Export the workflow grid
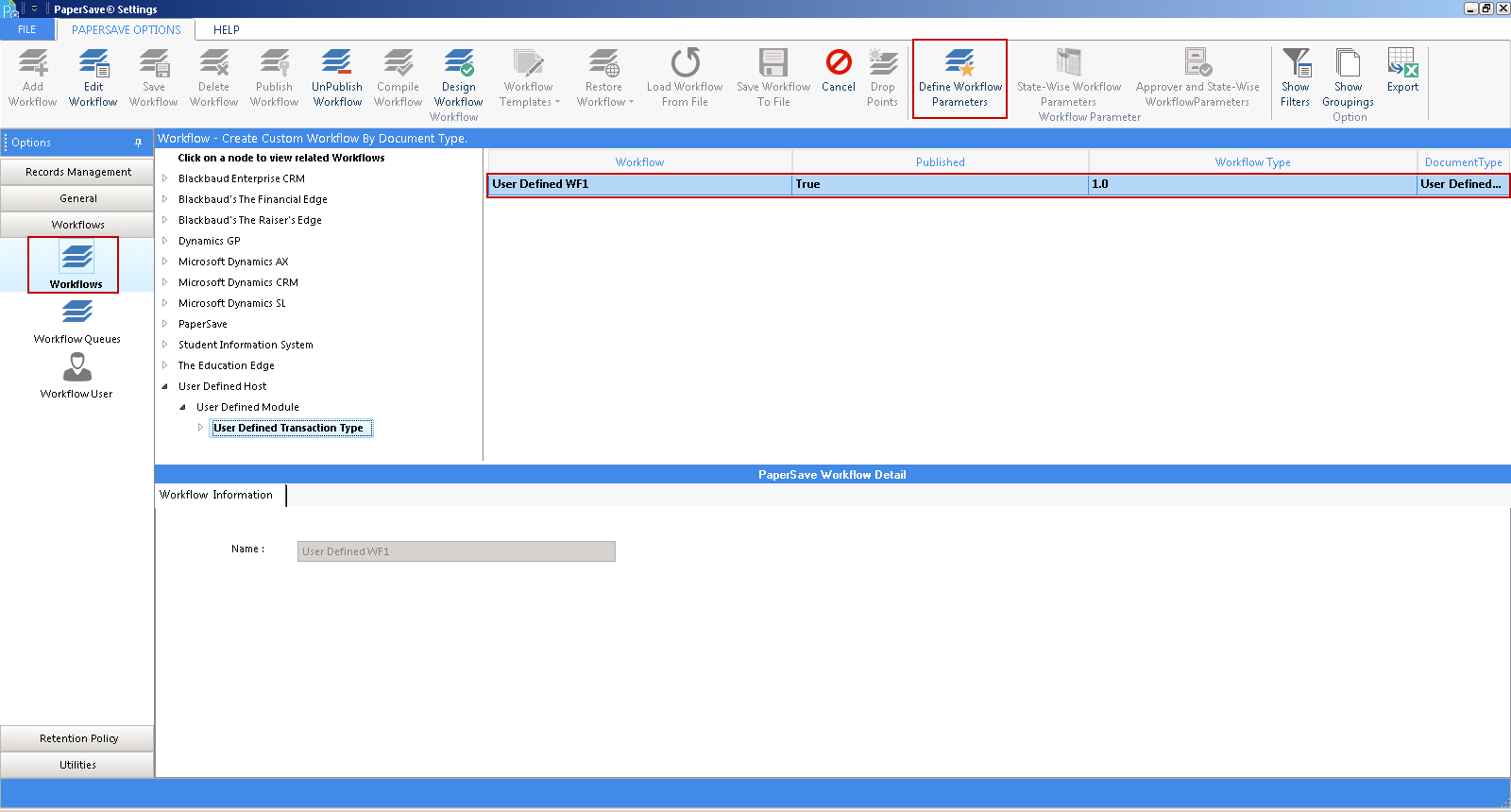This screenshot has width=1511, height=812. click(1403, 71)
